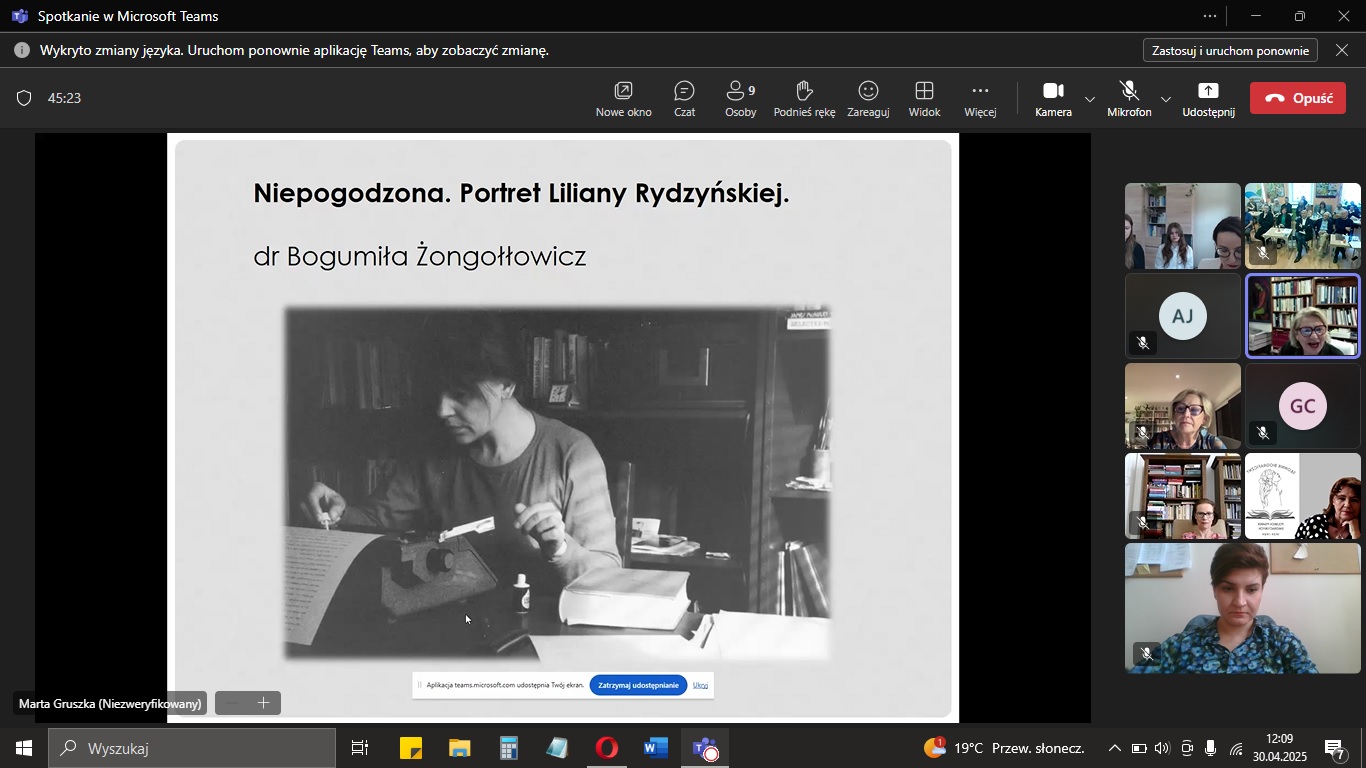
Task: Click Udostępnij share screen icon
Action: click(x=1208, y=98)
